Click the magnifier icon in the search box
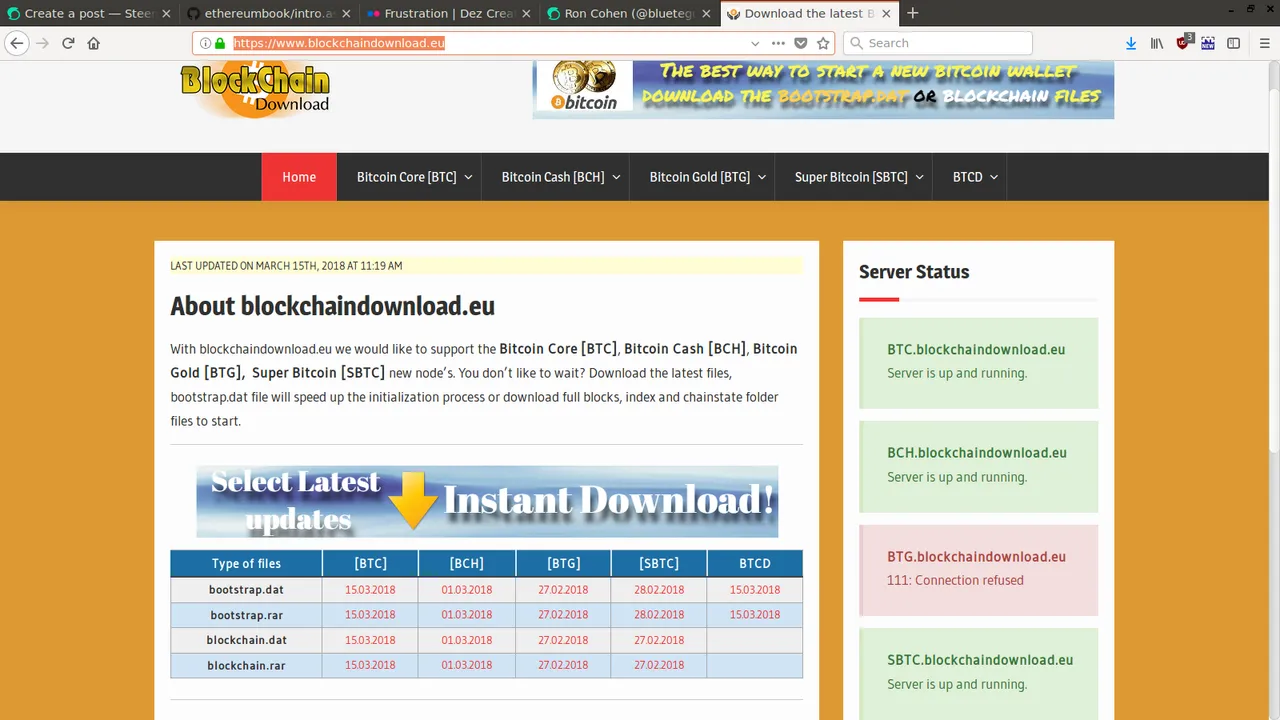 [x=856, y=43]
